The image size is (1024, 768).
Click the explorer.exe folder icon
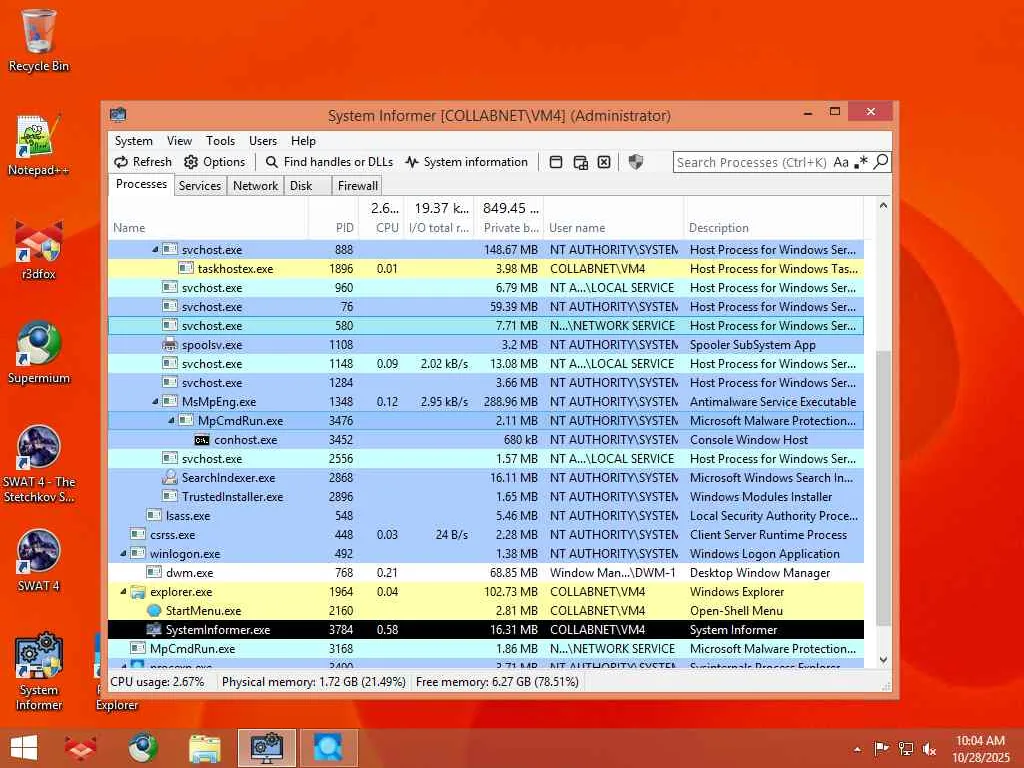[x=138, y=592]
